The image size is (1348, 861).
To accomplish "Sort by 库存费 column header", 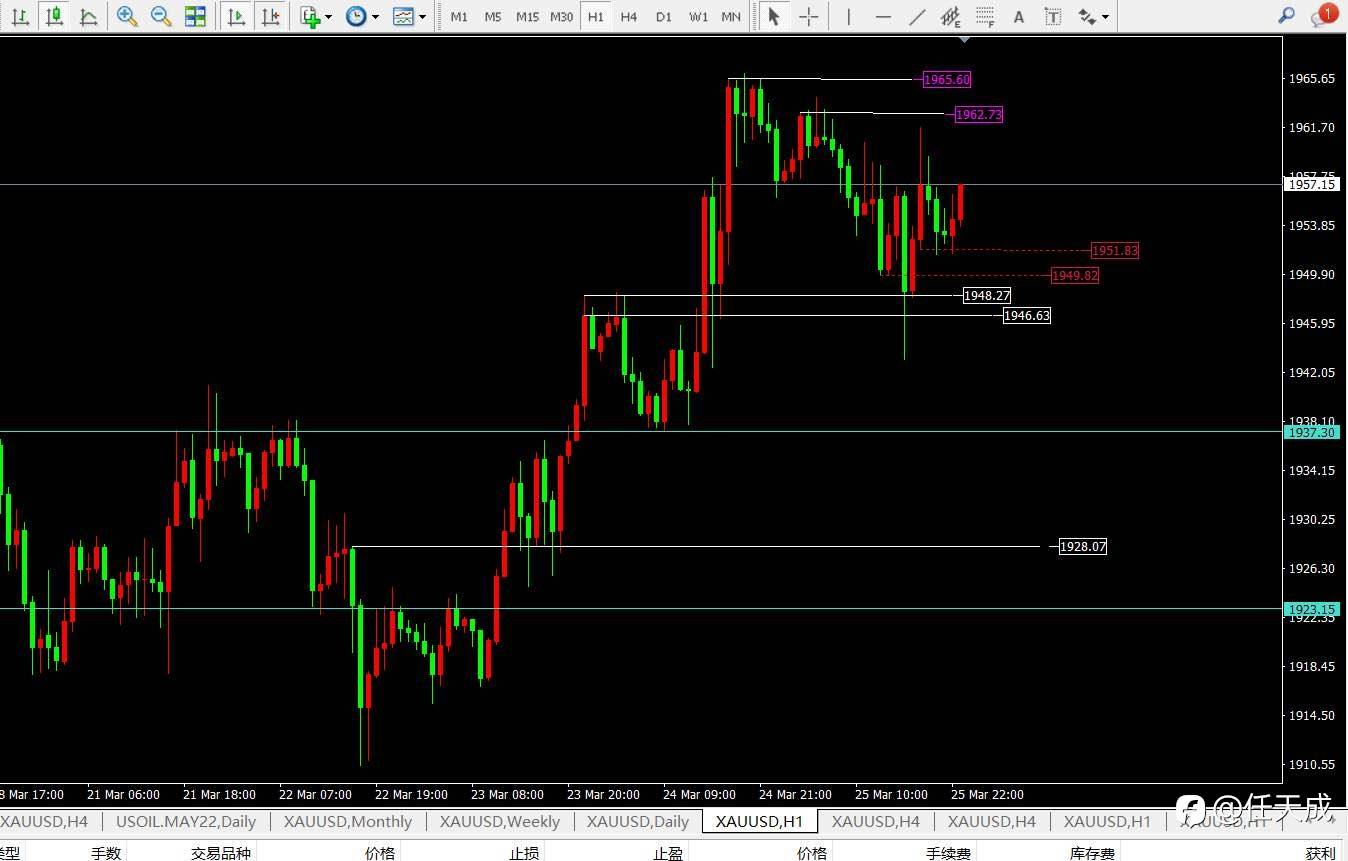I will (x=1092, y=852).
